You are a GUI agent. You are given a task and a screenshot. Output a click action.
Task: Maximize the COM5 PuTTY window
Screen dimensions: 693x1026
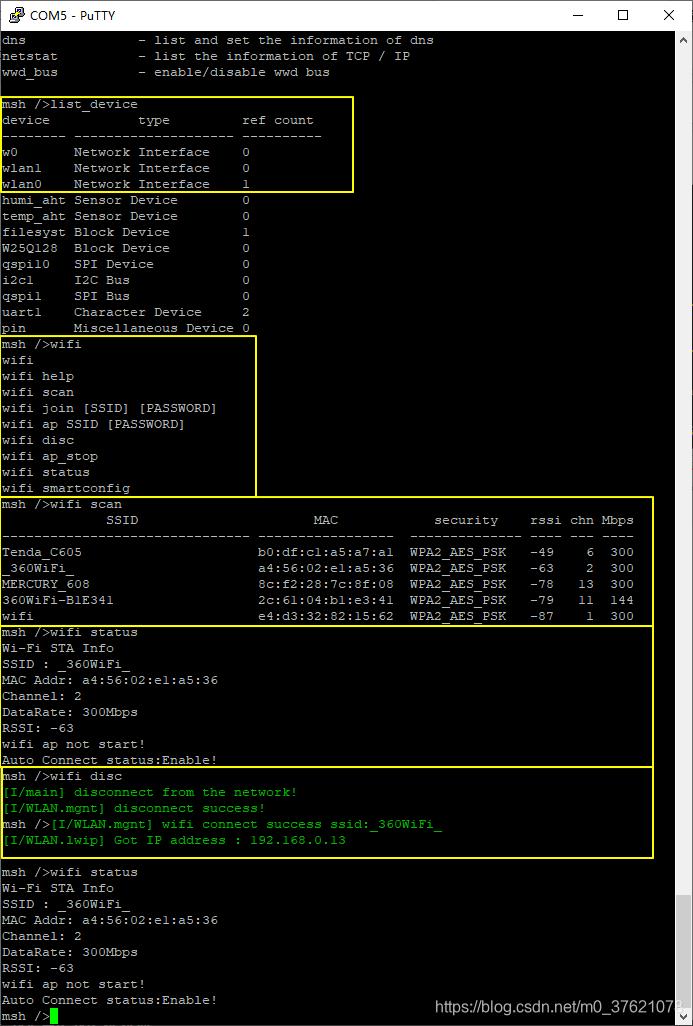pos(623,15)
